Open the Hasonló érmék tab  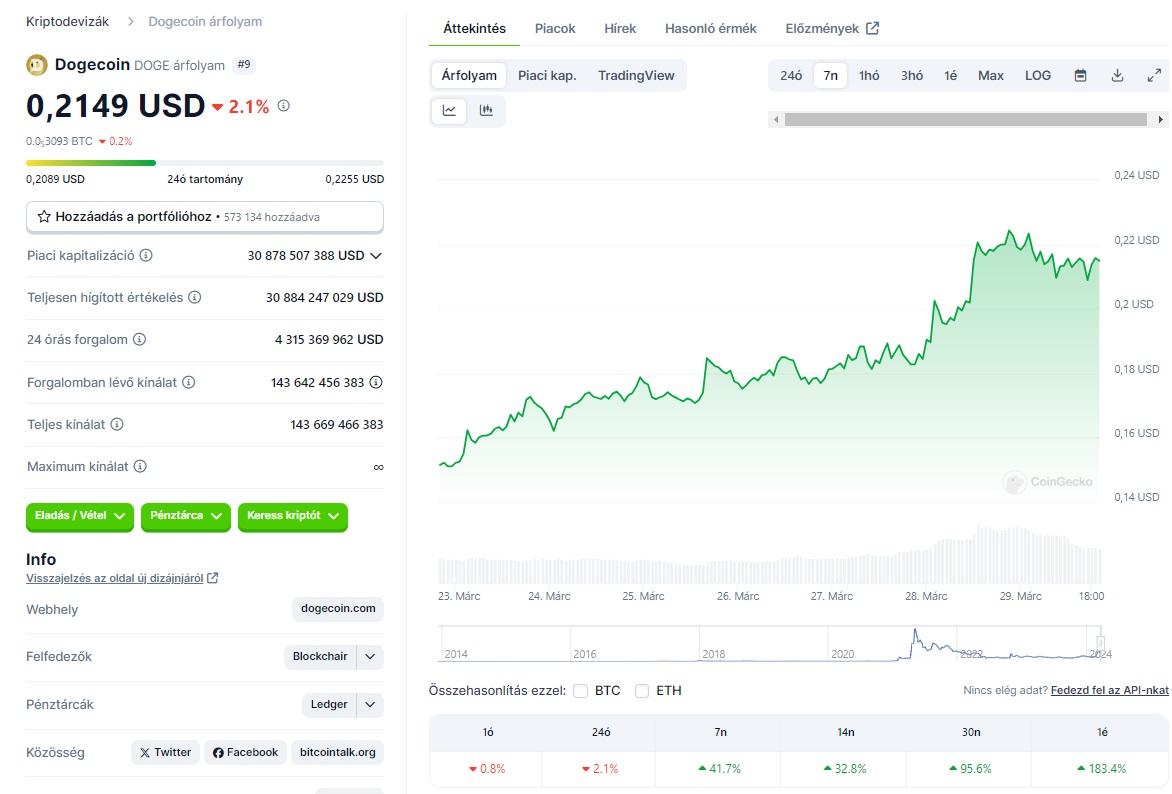[x=711, y=28]
